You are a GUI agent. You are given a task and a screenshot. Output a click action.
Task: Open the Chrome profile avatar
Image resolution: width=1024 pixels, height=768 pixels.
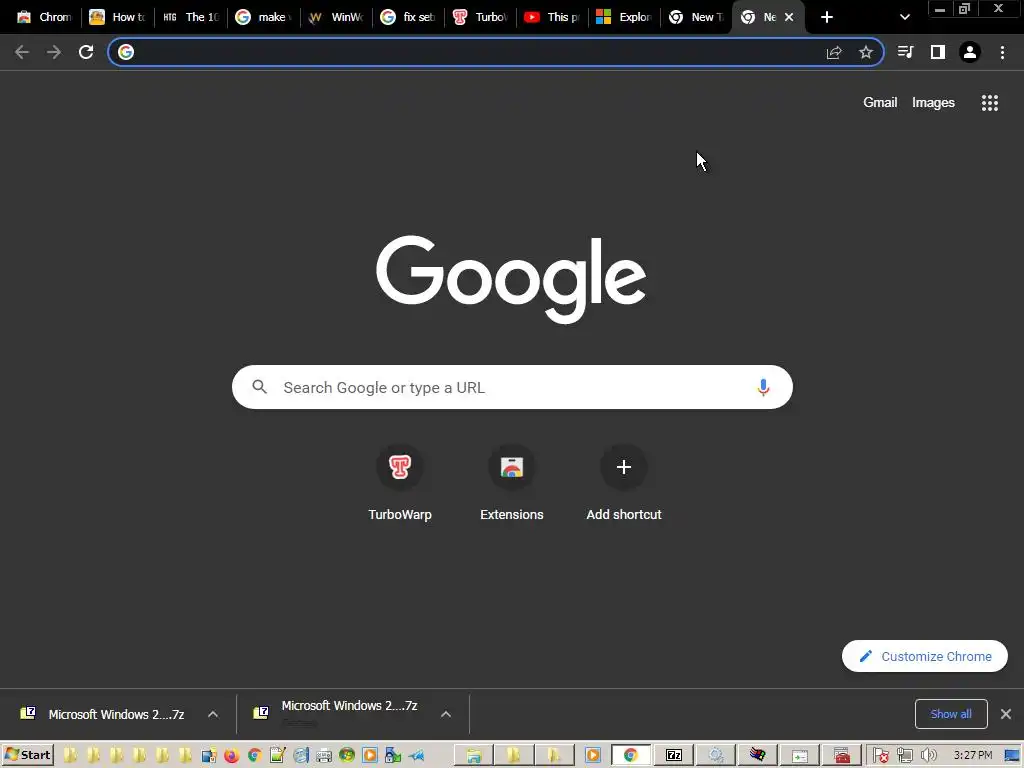tap(970, 52)
